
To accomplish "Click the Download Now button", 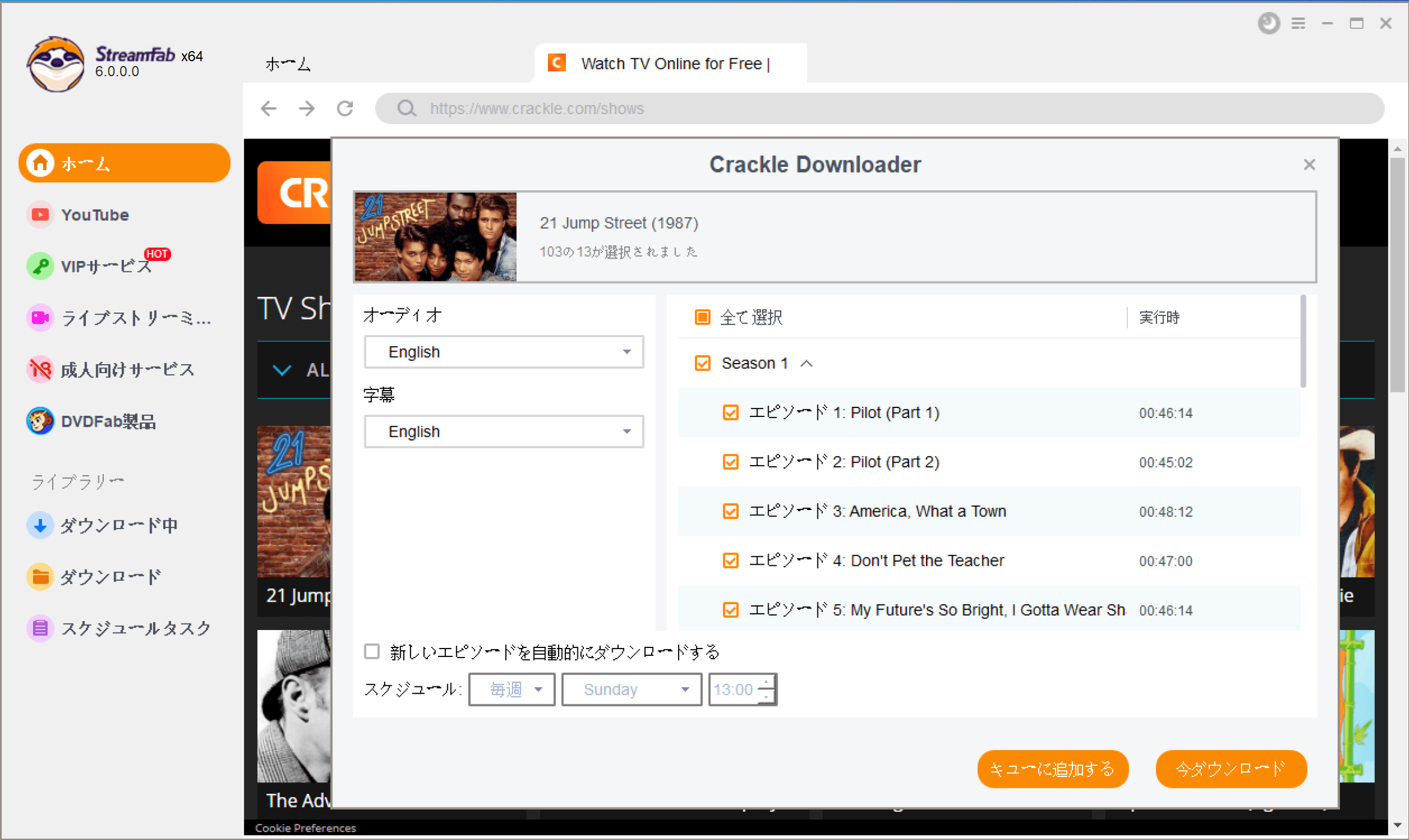I will click(x=1231, y=769).
